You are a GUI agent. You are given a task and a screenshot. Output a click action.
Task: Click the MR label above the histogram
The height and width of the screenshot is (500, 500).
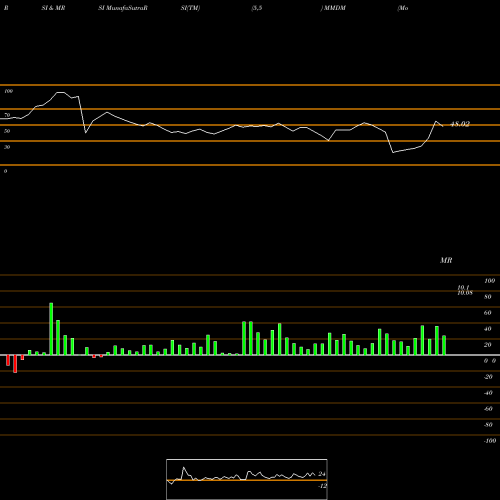pos(446,260)
